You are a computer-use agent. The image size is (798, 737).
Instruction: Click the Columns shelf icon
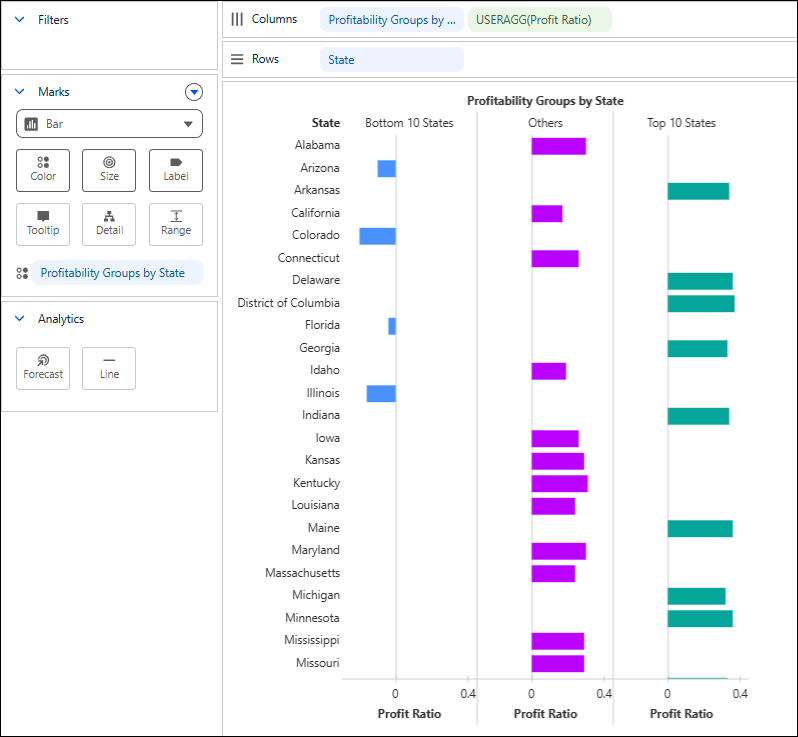click(x=237, y=19)
